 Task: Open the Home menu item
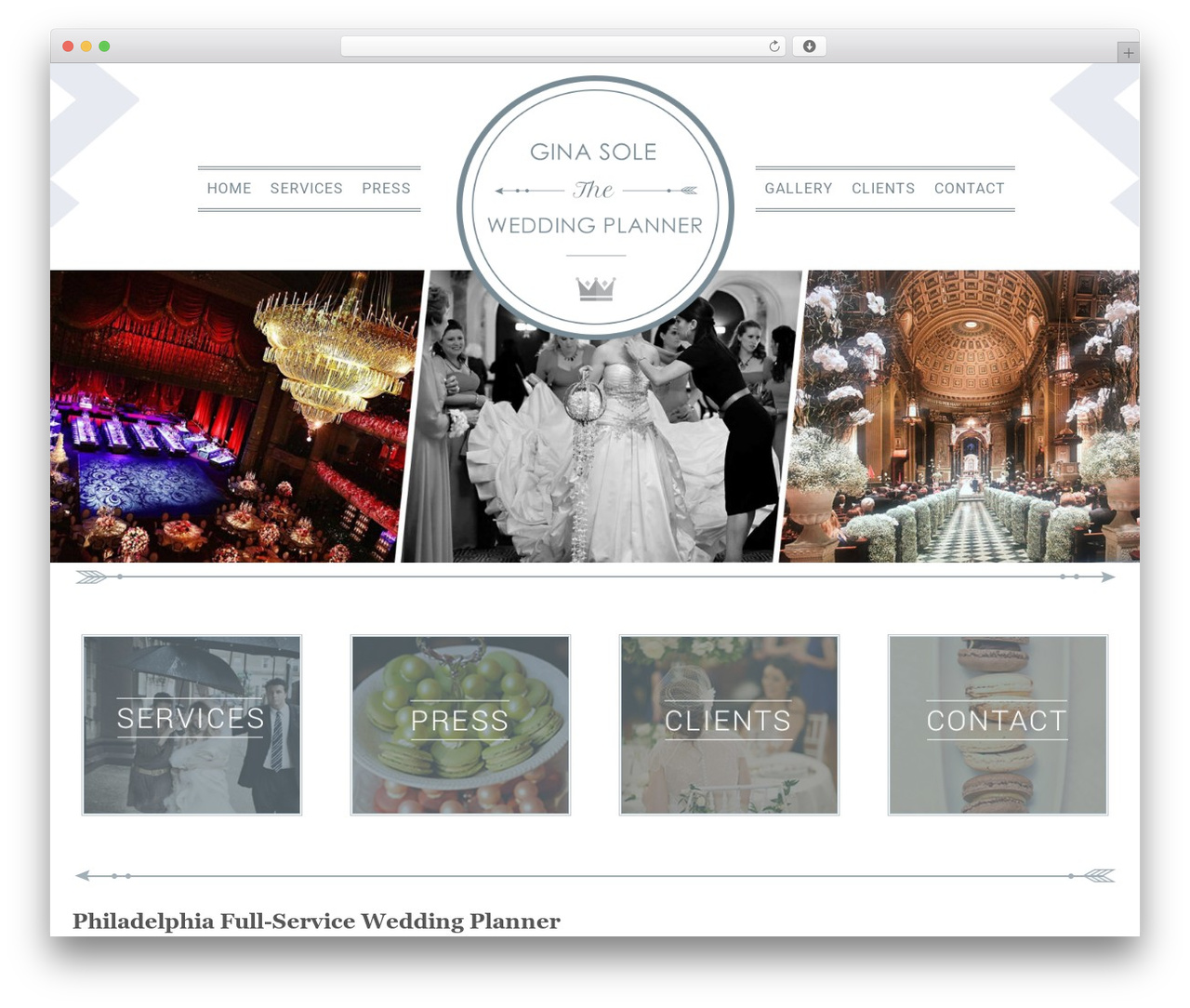[x=230, y=188]
